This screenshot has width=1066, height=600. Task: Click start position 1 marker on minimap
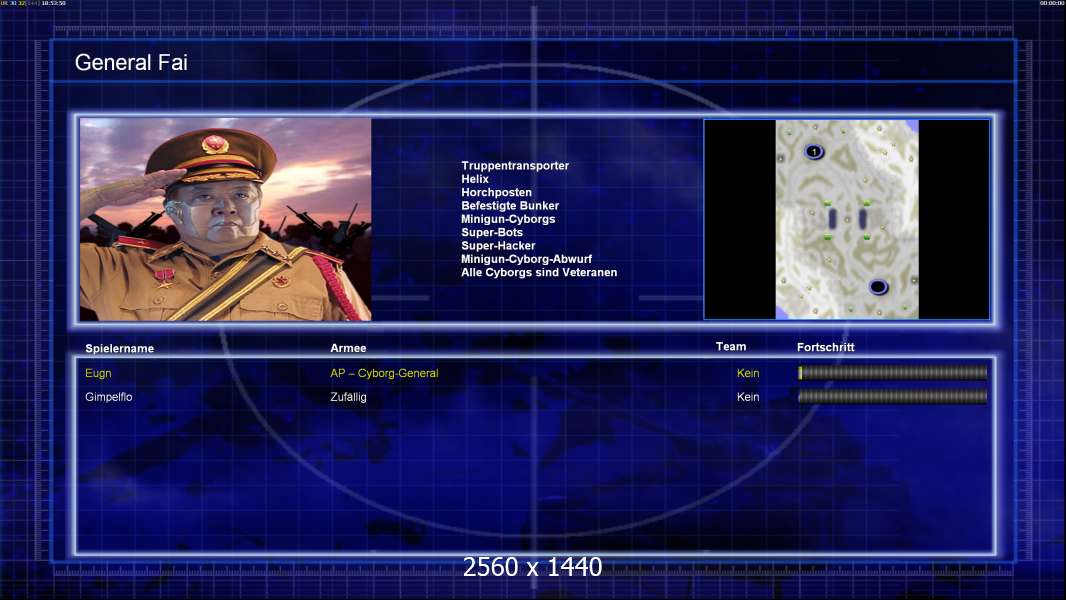tap(814, 152)
